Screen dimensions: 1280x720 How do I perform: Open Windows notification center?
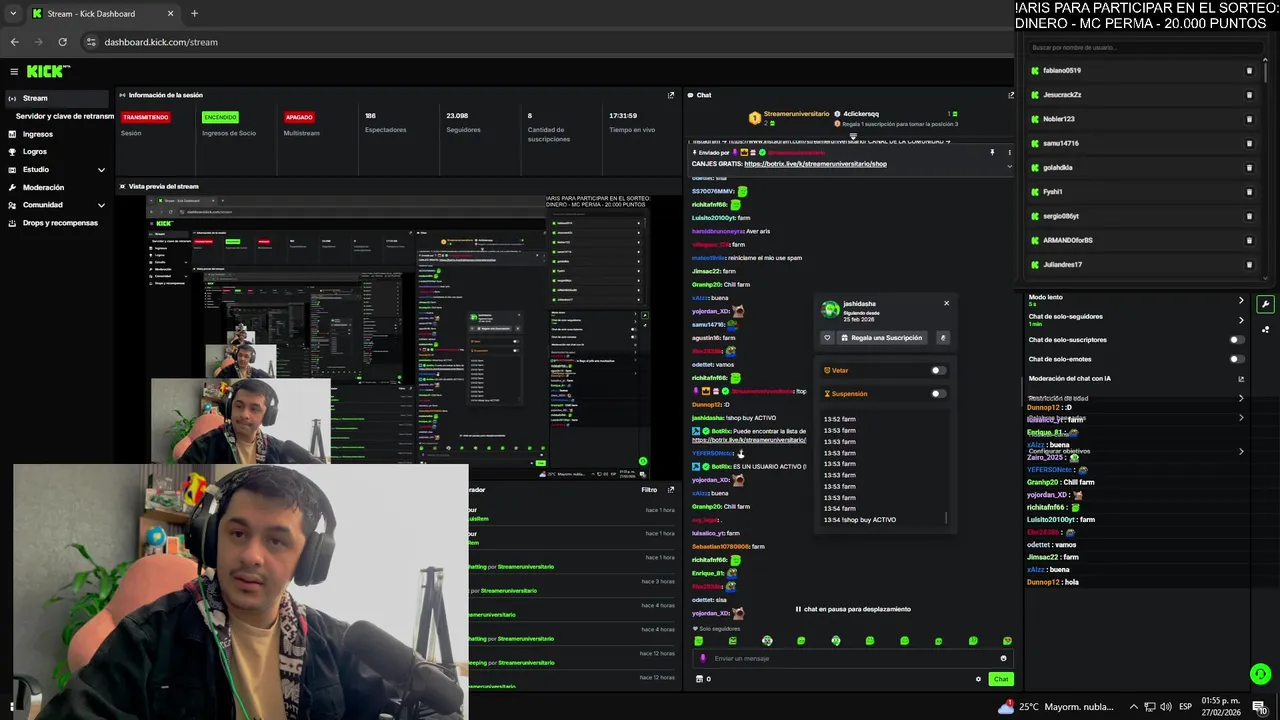point(1259,707)
